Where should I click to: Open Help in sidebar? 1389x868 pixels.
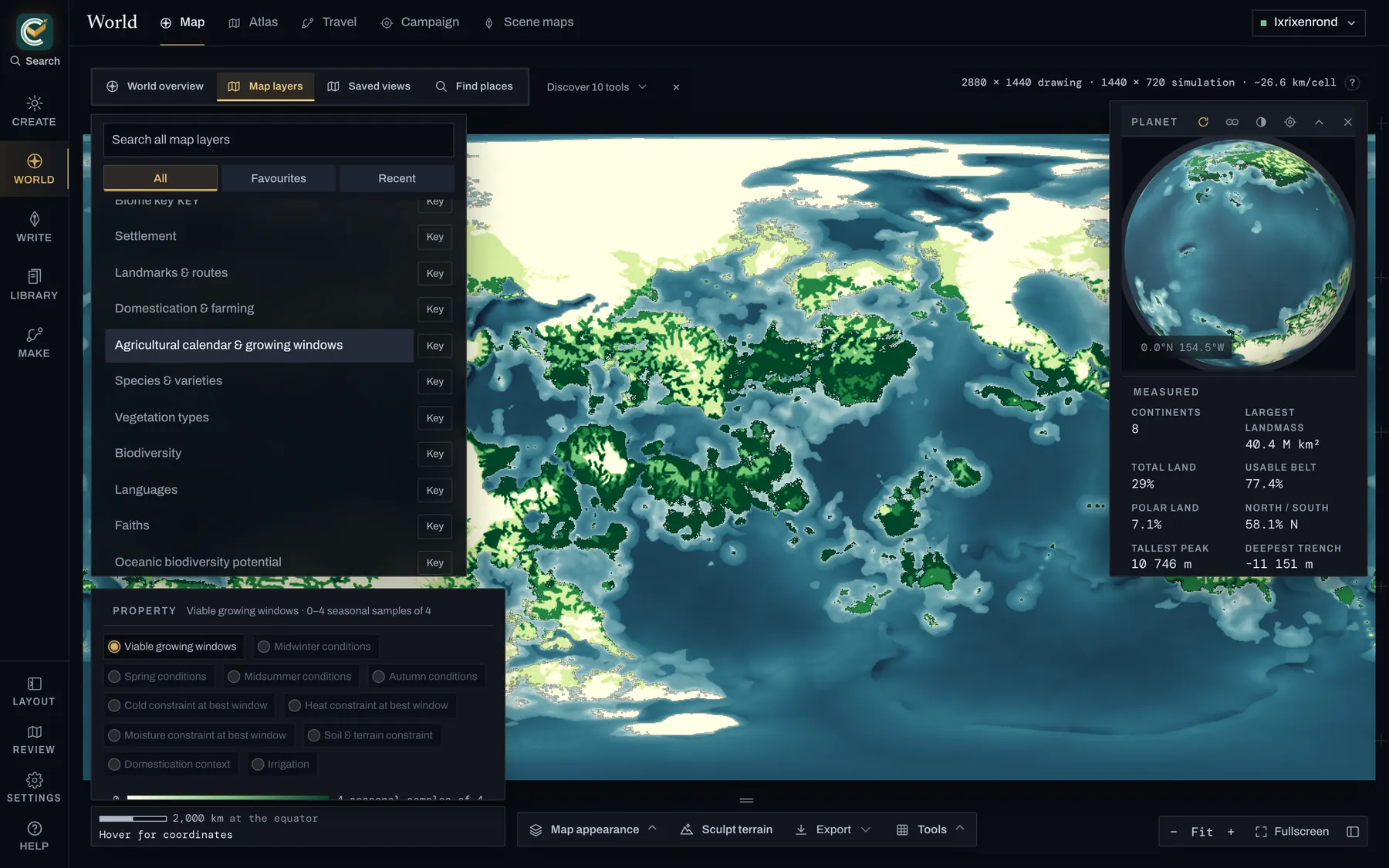coord(34,836)
